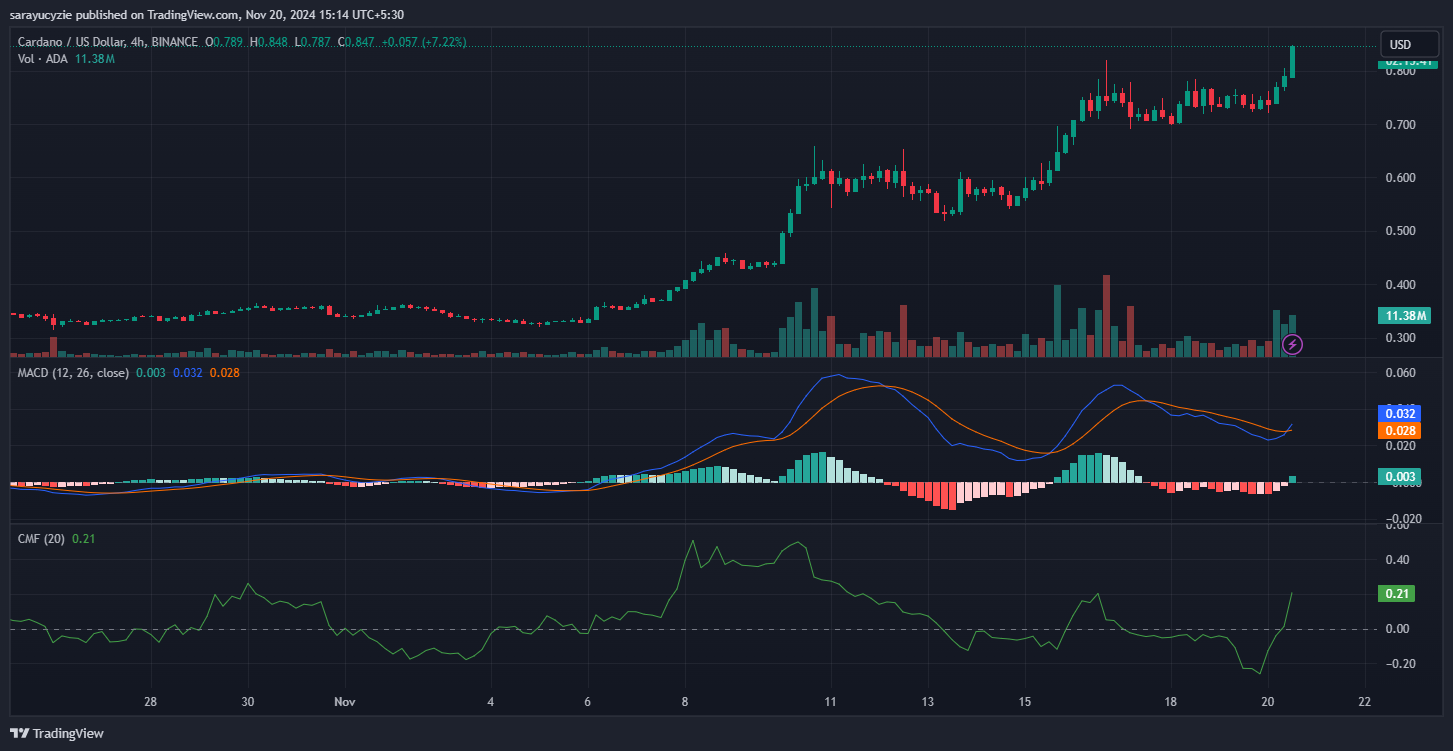Click the 4 date on the time axis

(x=491, y=702)
